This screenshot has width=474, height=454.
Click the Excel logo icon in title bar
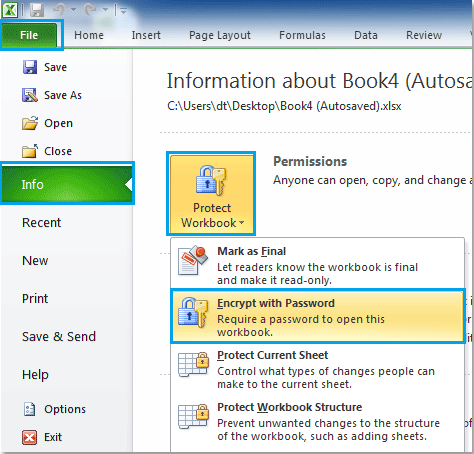[x=10, y=10]
